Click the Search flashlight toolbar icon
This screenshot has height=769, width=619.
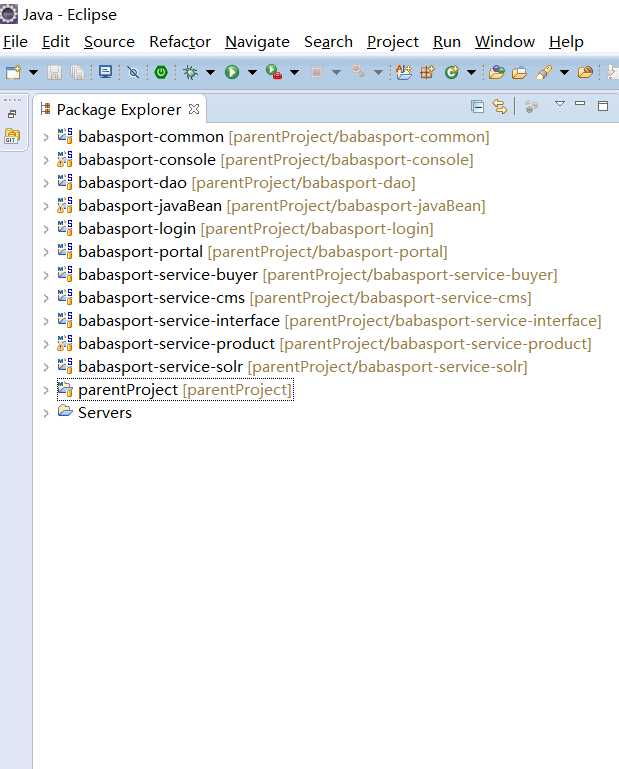tap(543, 73)
